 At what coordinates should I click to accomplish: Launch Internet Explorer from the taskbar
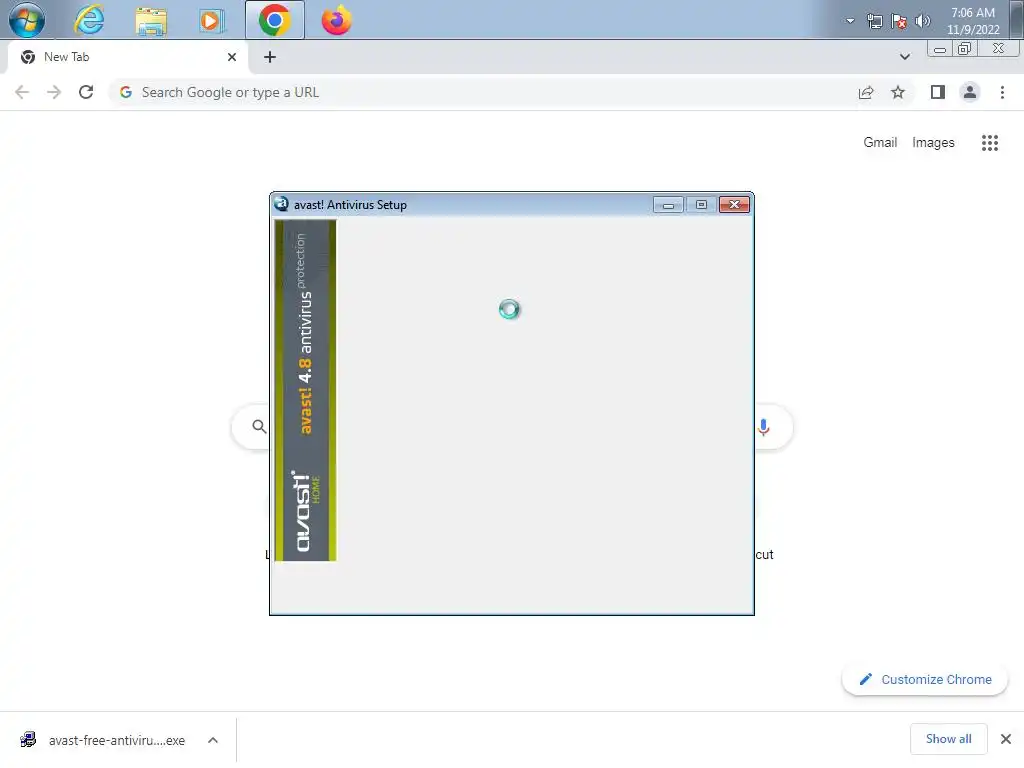(89, 20)
